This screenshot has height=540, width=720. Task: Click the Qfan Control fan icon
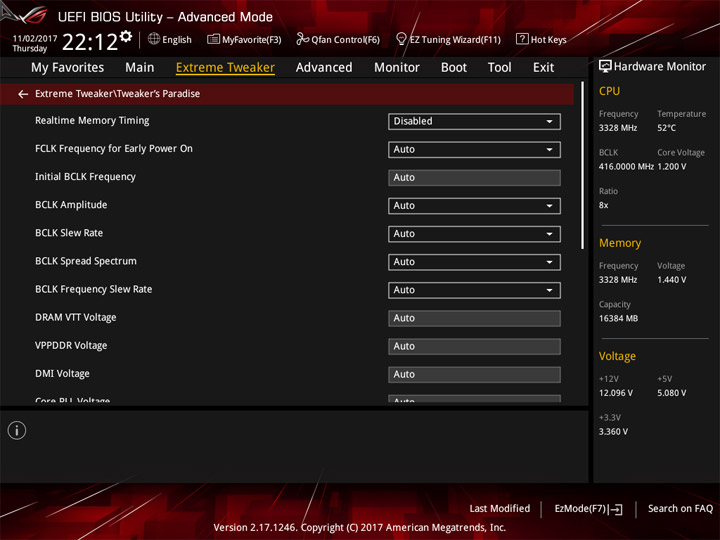[302, 39]
